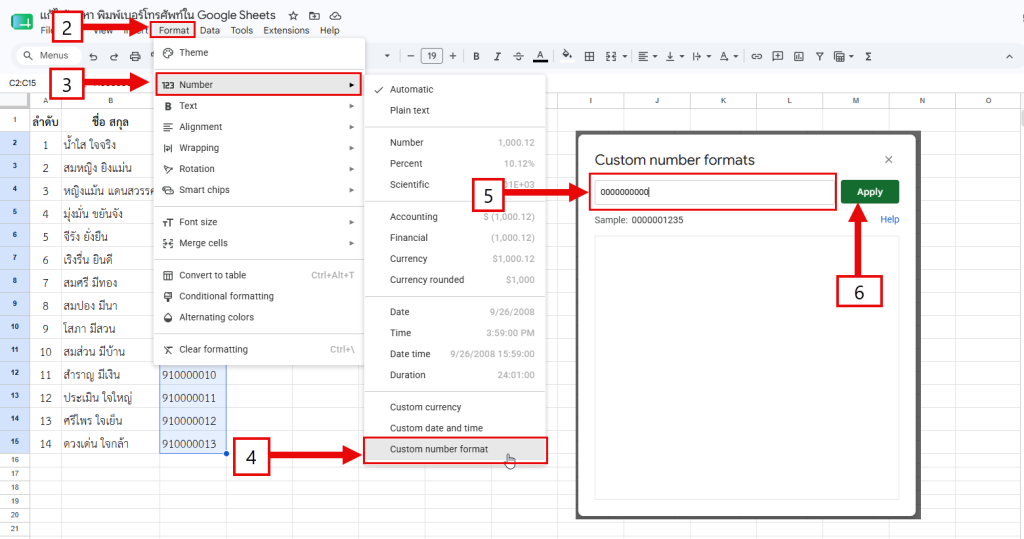Toggle Italic formatting
This screenshot has height=539, width=1024.
(x=497, y=57)
